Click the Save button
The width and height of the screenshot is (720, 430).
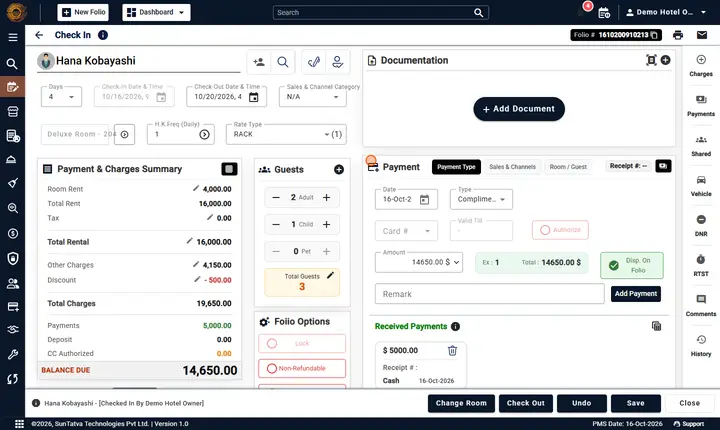point(636,403)
